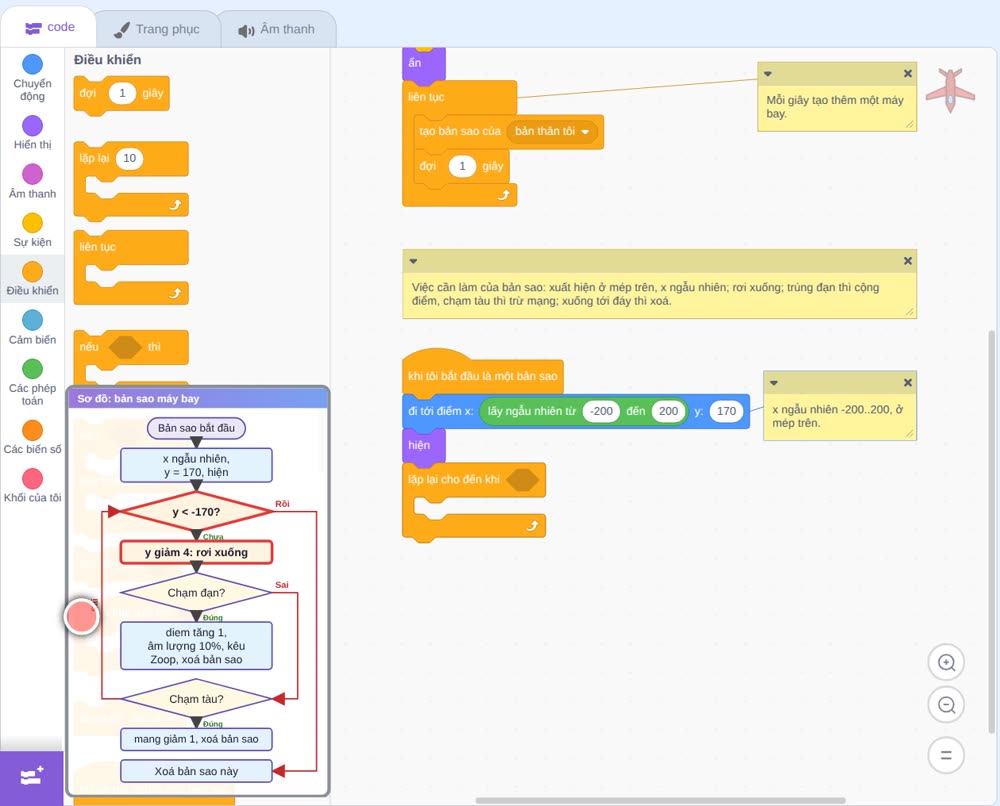Image resolution: width=1000 pixels, height=806 pixels.
Task: Click the "Chạm đạn?" flowchart diamond
Action: point(196,592)
